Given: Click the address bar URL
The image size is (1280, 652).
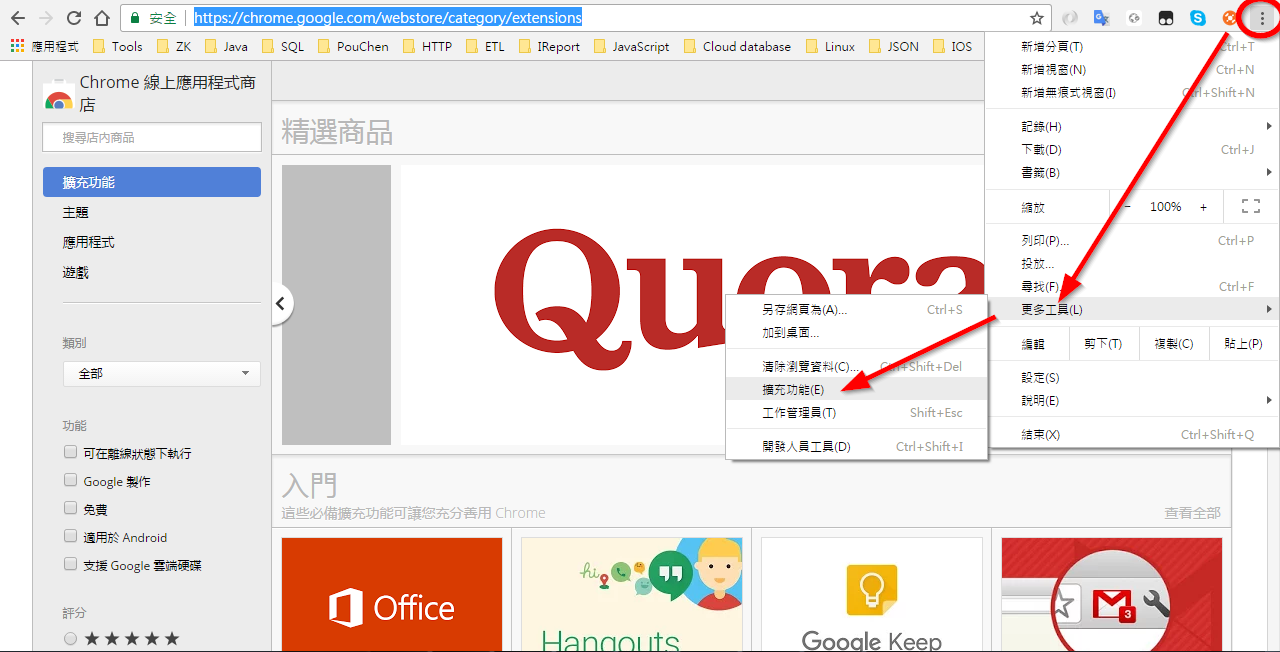Looking at the screenshot, I should pos(388,18).
